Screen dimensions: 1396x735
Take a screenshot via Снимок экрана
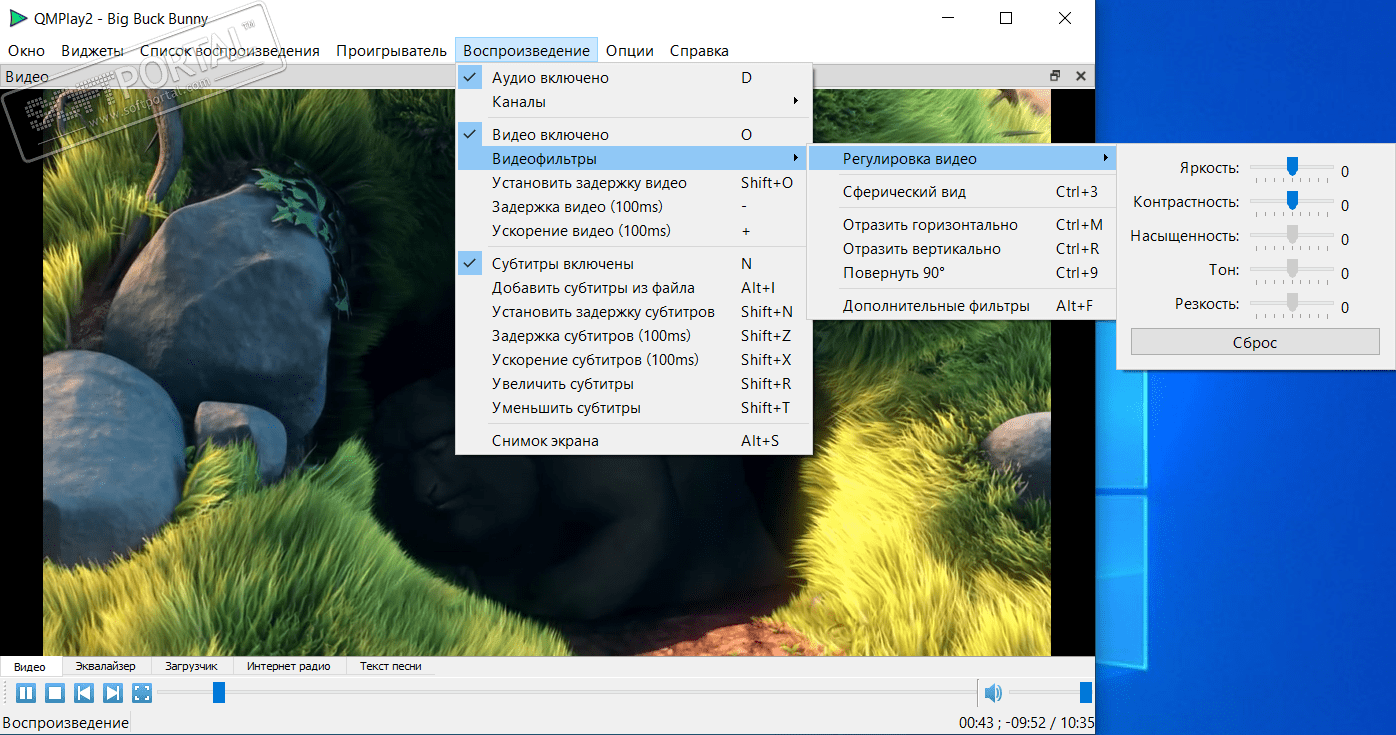click(x=634, y=441)
